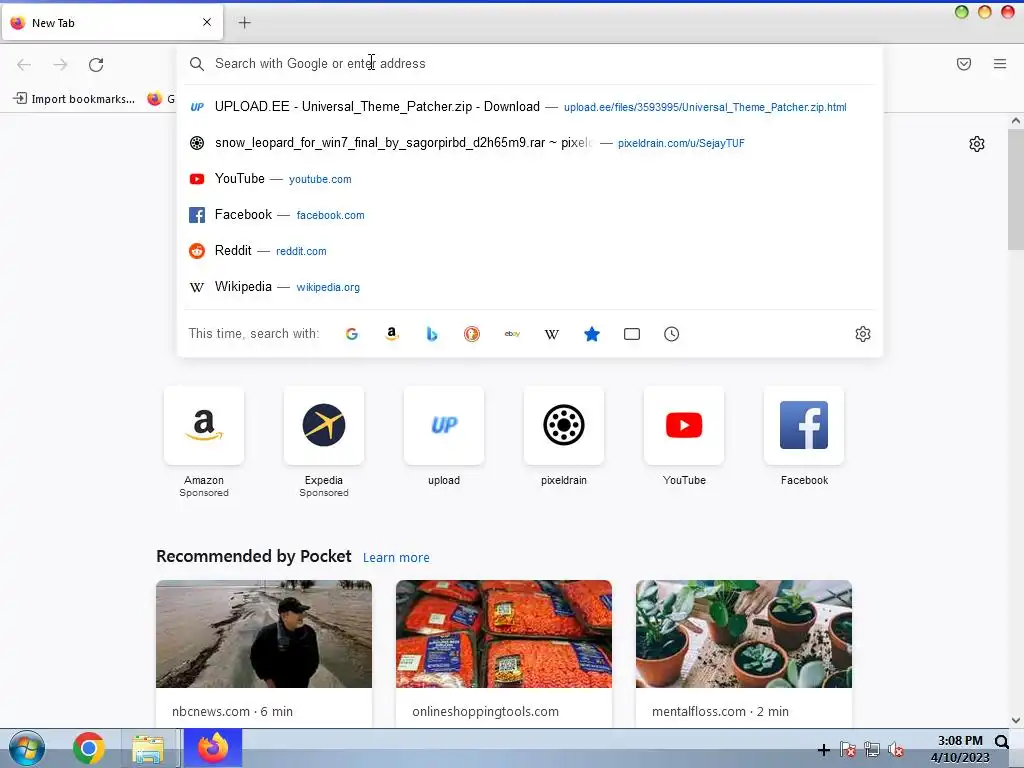This screenshot has height=768, width=1024.
Task: Search in Bookmarks star icon
Action: [x=592, y=334]
